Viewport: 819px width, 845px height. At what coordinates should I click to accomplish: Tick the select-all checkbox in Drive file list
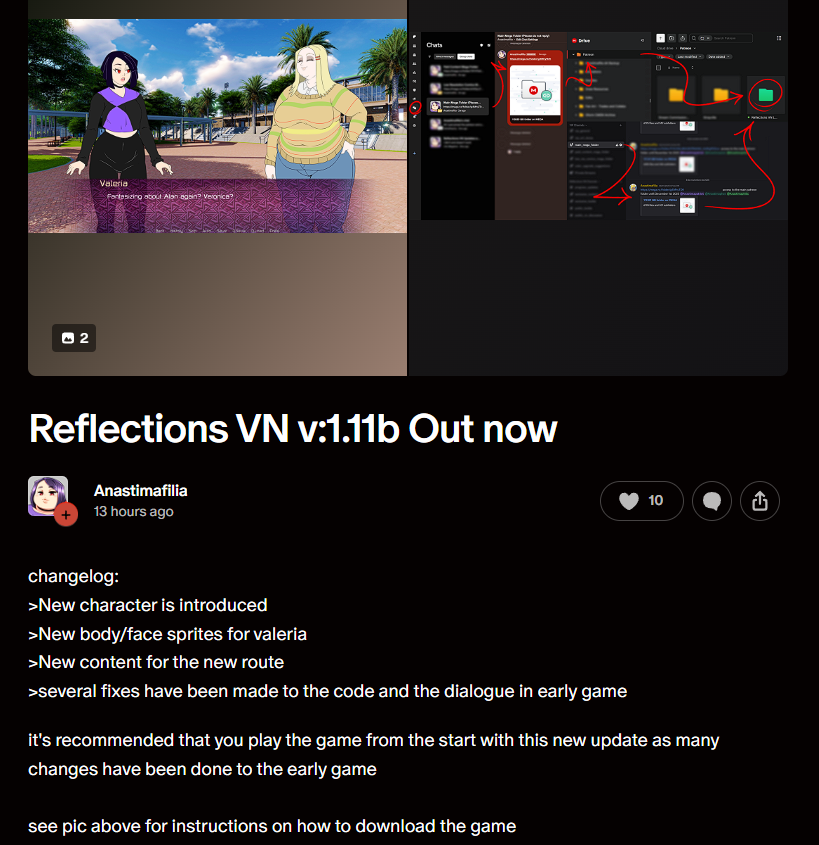[658, 68]
